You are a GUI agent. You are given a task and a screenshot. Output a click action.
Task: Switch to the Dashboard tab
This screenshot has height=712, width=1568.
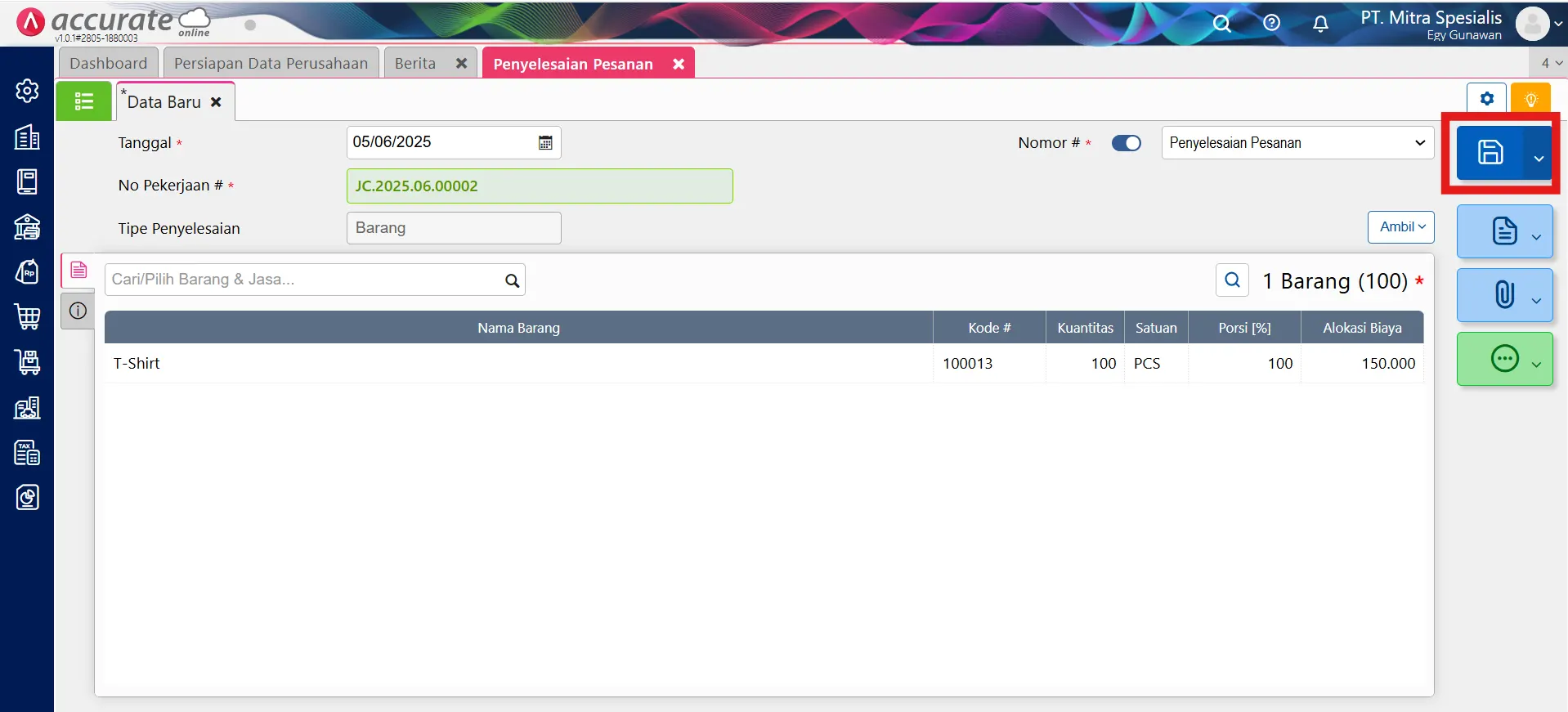tap(109, 64)
